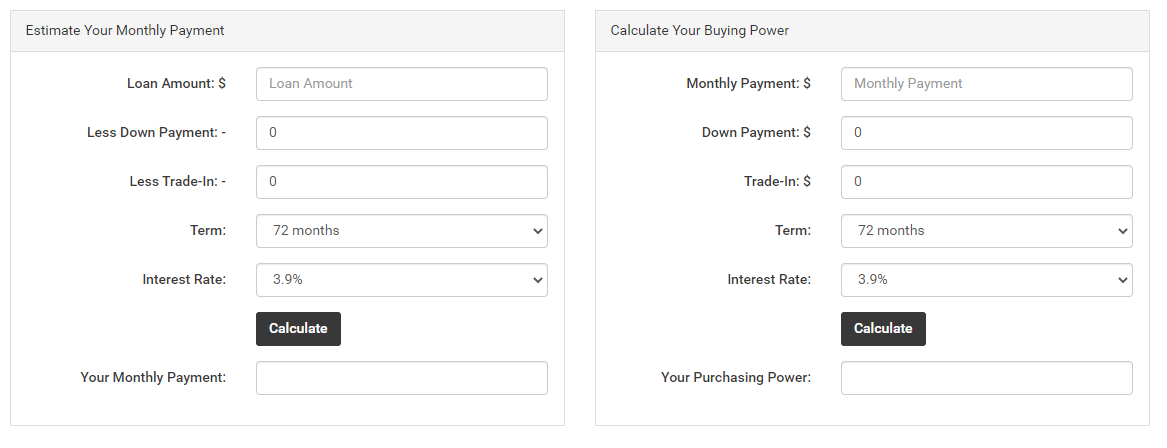The height and width of the screenshot is (448, 1167).
Task: Click the Monthly Payment input in Buying Power
Action: pyautogui.click(x=987, y=84)
